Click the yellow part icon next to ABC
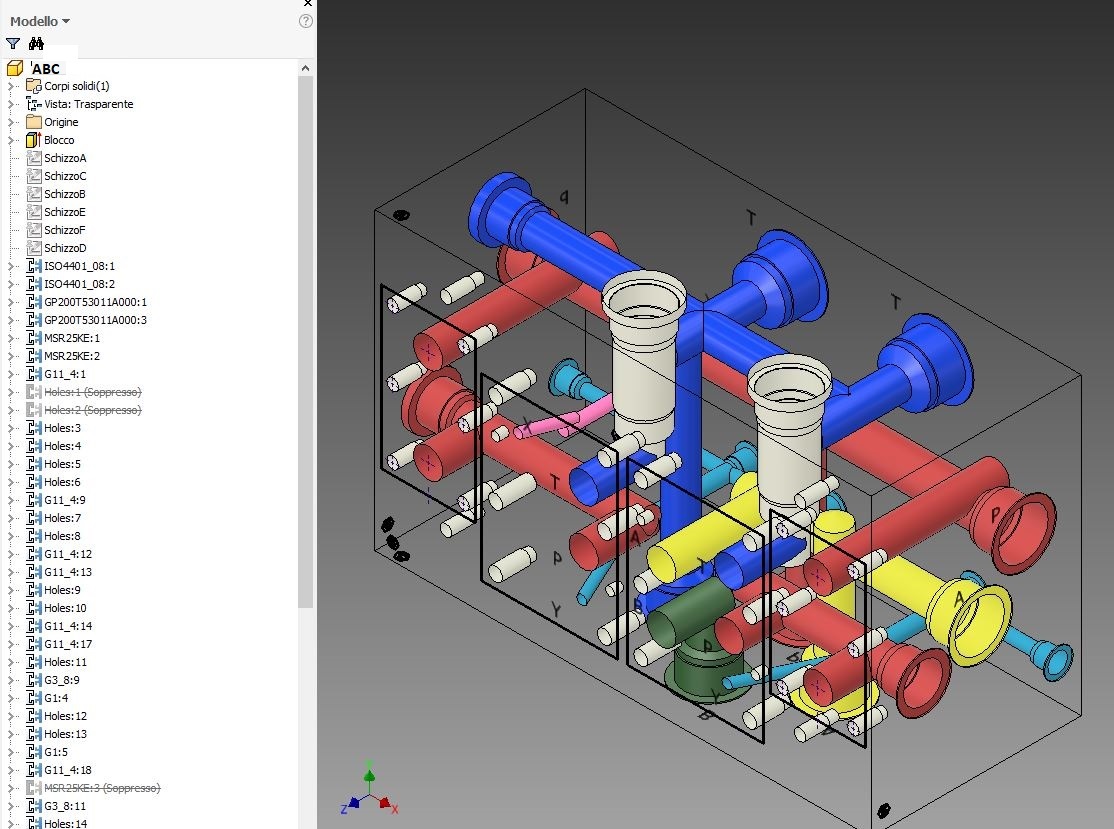The width and height of the screenshot is (1114, 829). coord(16,67)
